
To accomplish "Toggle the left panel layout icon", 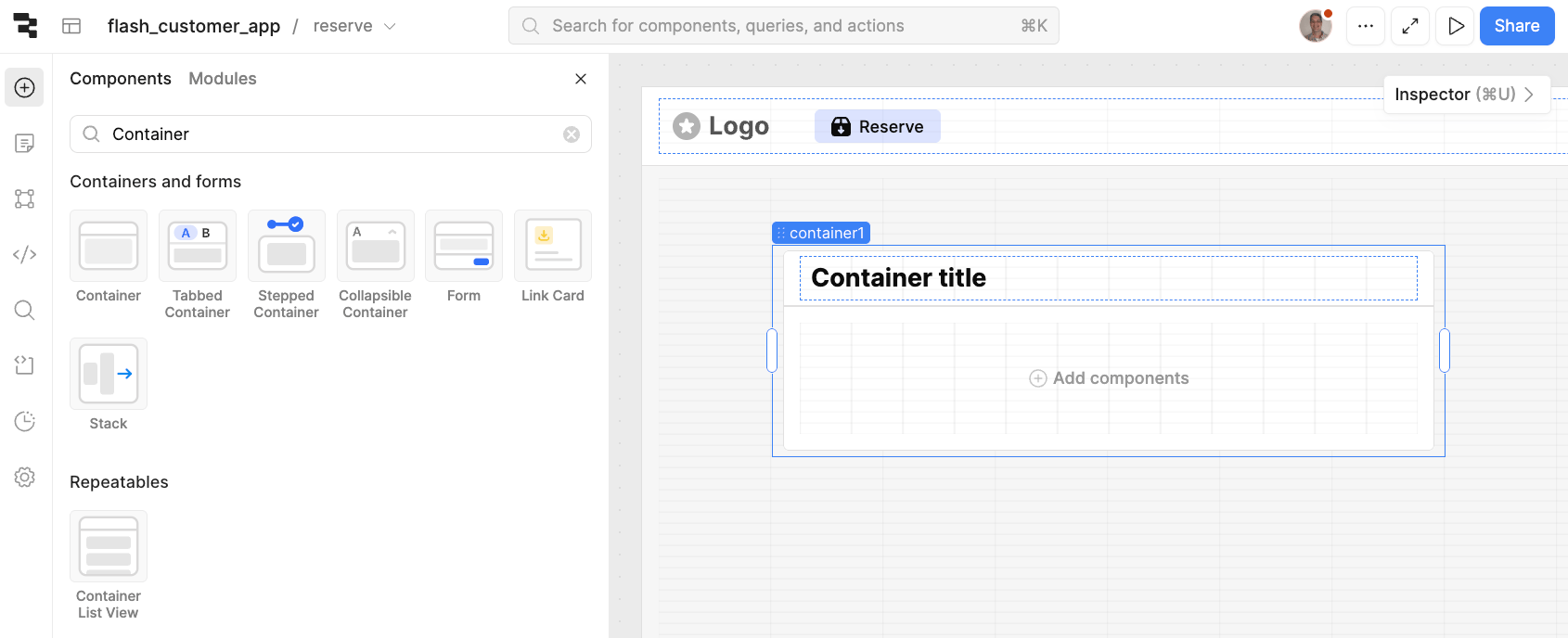I will (71, 26).
